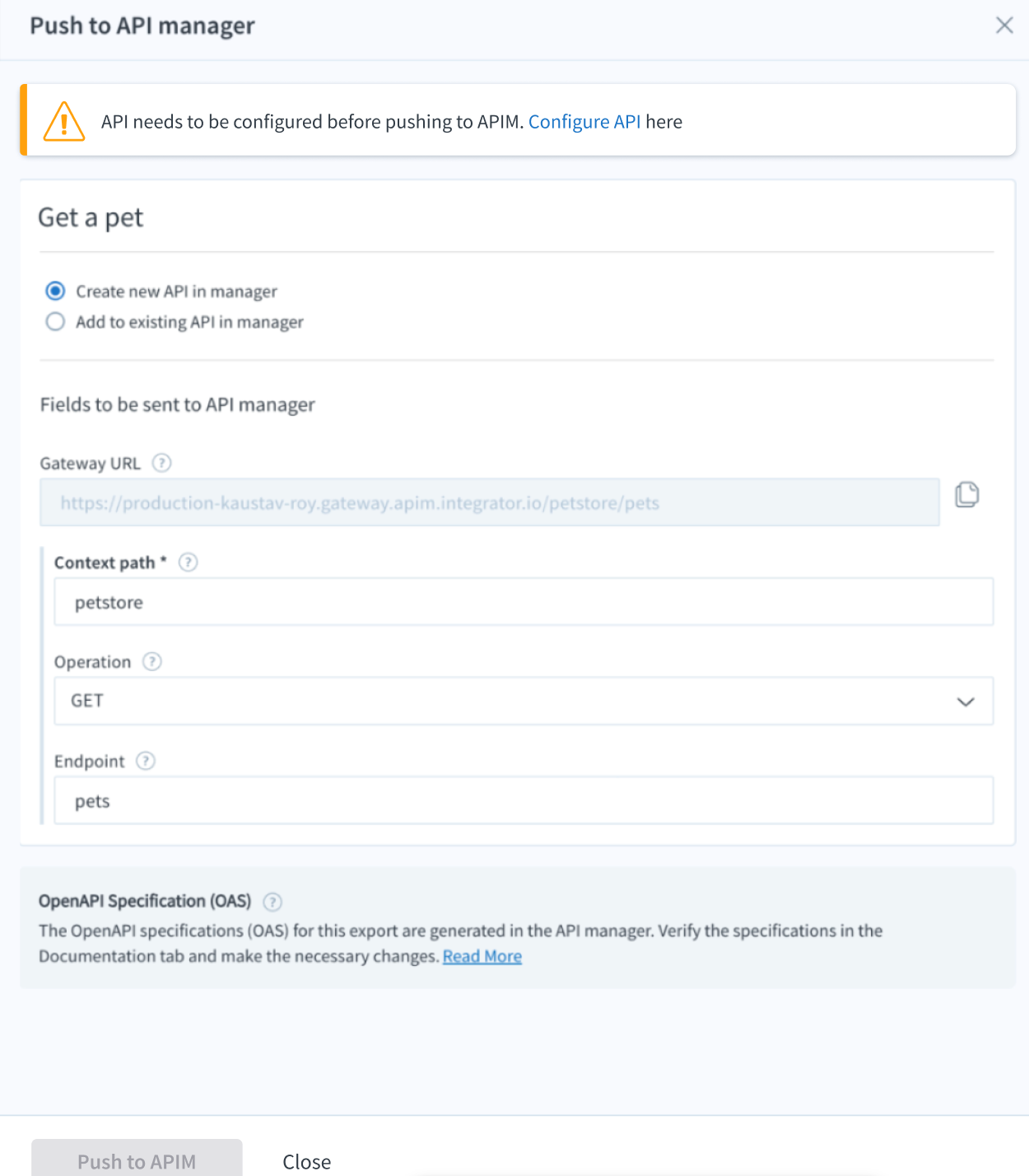Open OpenAPI Specification help icon
The height and width of the screenshot is (1176, 1029).
(272, 902)
